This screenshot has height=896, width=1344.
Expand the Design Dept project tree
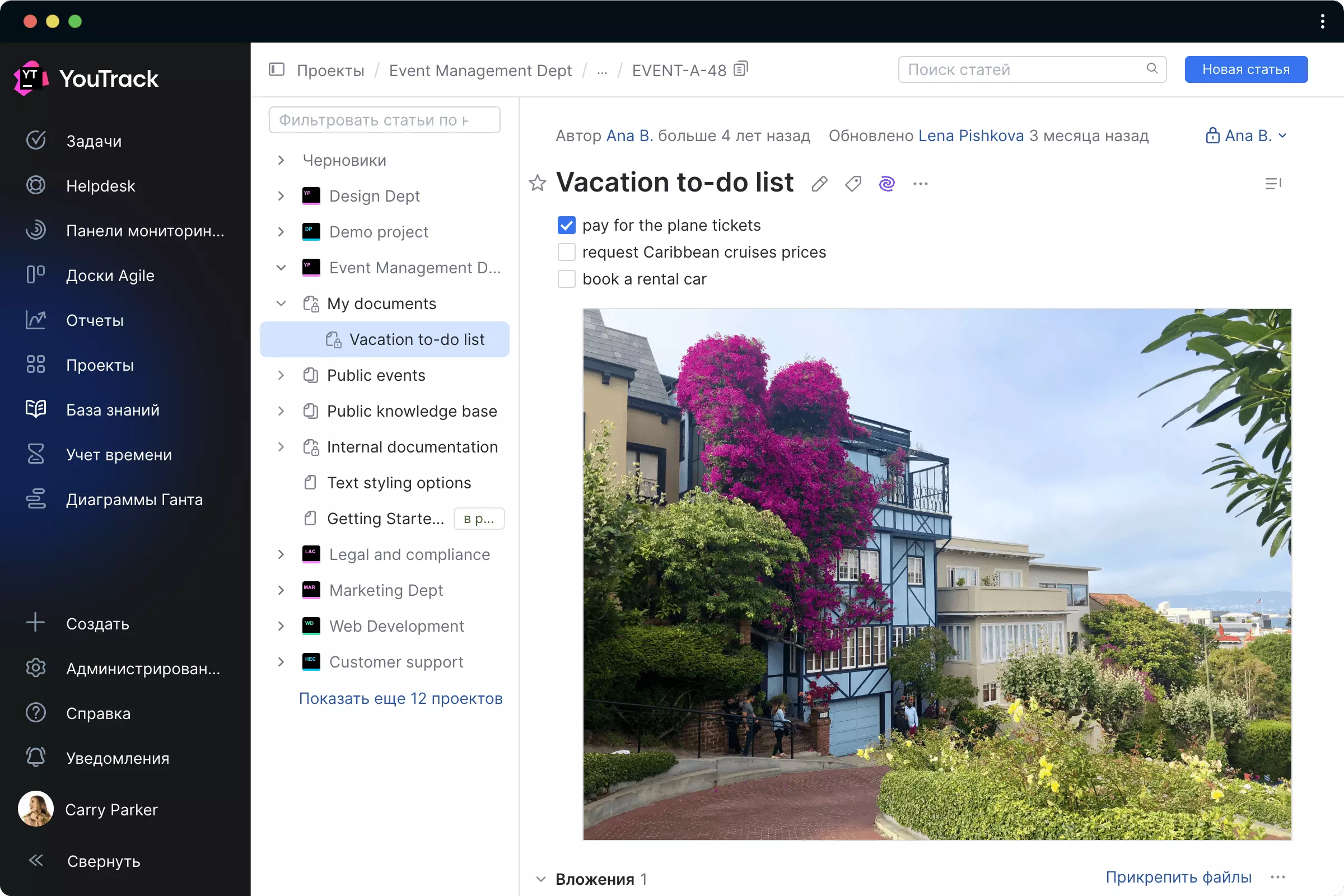click(x=281, y=196)
